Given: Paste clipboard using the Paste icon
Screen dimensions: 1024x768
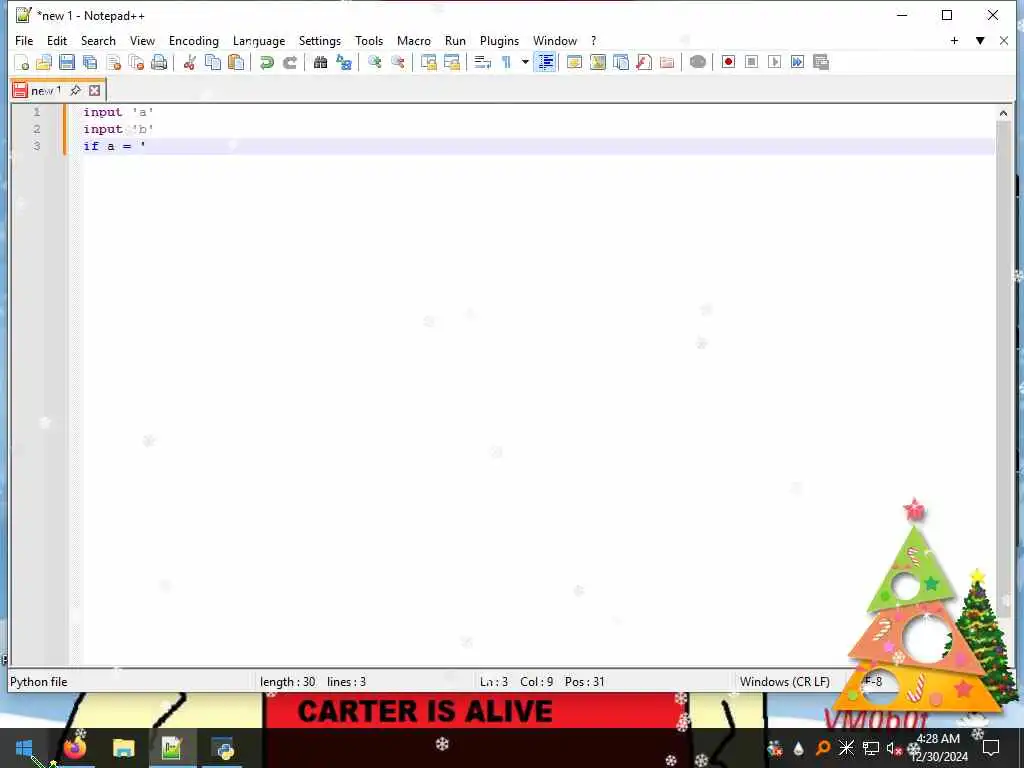Looking at the screenshot, I should click(236, 62).
